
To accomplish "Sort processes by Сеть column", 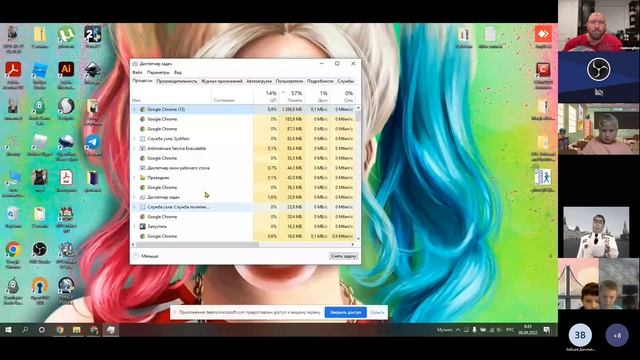I will point(343,96).
